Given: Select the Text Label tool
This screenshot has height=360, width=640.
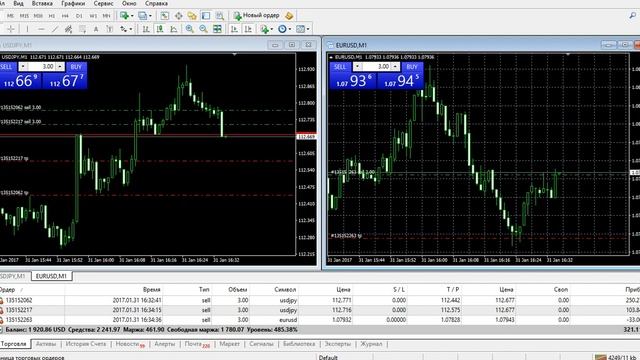Looking at the screenshot, I should click(x=110, y=29).
